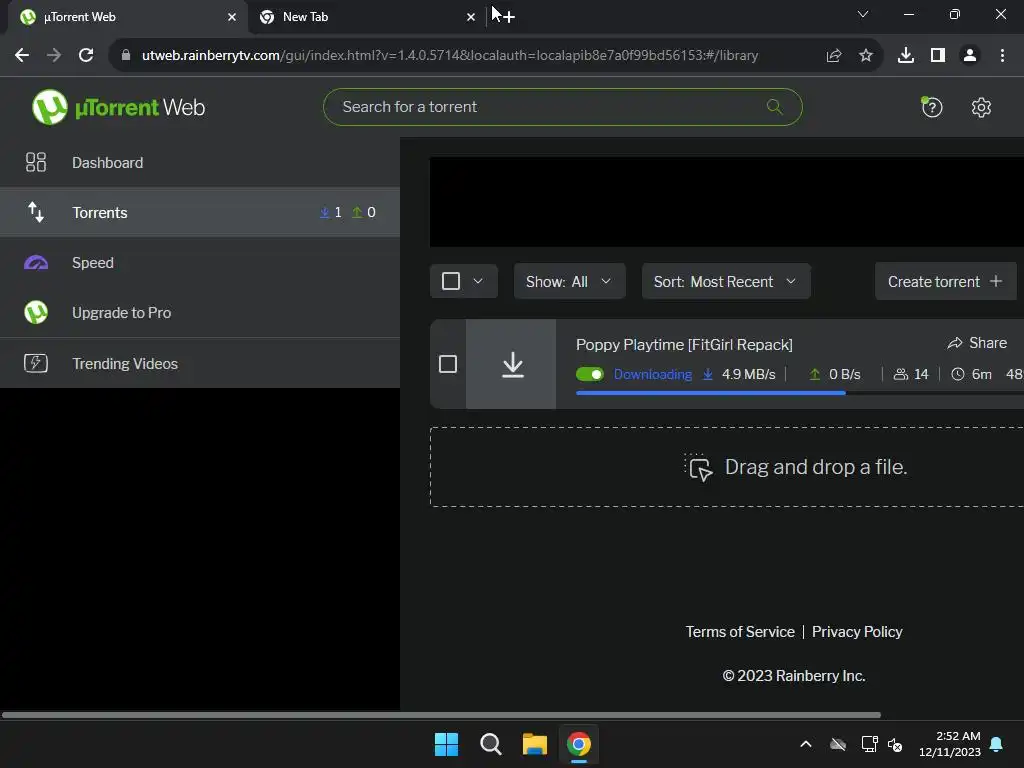
Task: Open Privacy Policy link
Action: pos(857,632)
